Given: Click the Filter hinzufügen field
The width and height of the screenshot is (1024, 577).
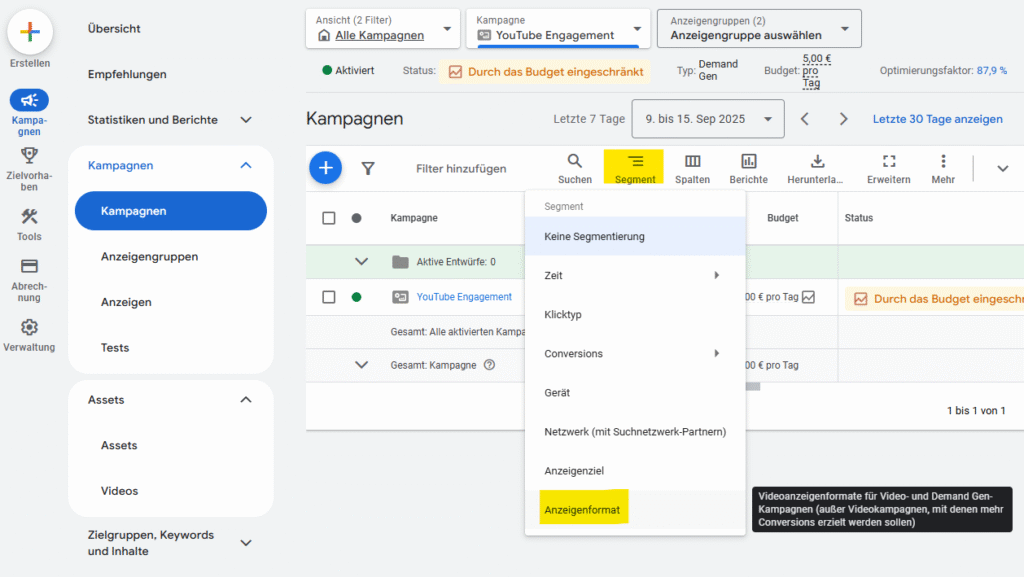Looking at the screenshot, I should (x=461, y=169).
